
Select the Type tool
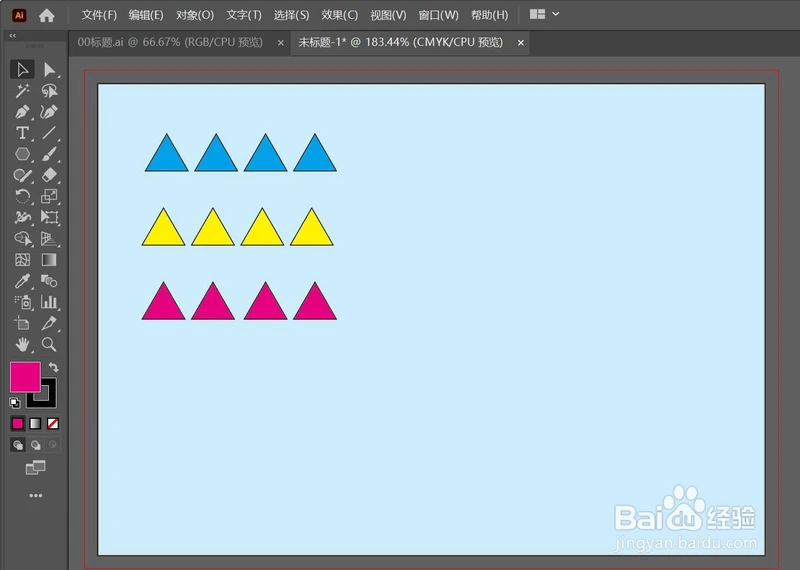tap(22, 133)
